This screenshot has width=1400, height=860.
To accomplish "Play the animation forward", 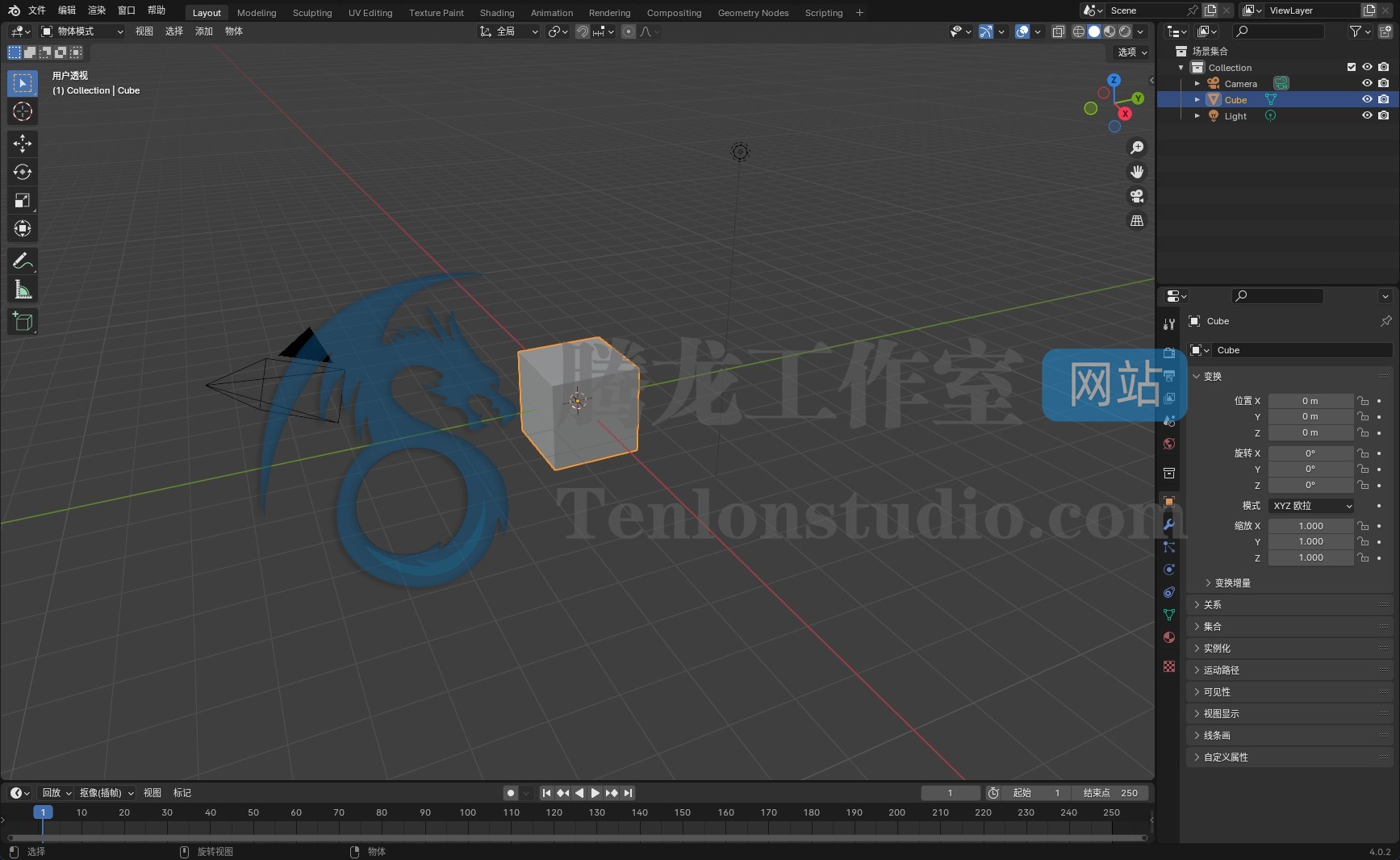I will (596, 793).
